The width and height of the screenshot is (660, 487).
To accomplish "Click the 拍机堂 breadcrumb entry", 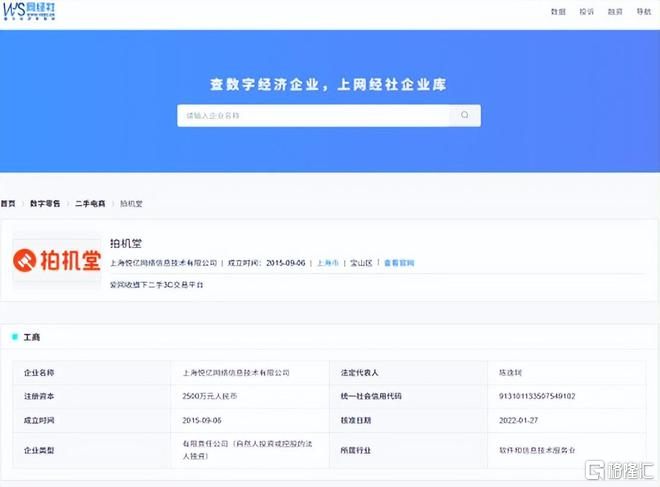I will (x=131, y=204).
